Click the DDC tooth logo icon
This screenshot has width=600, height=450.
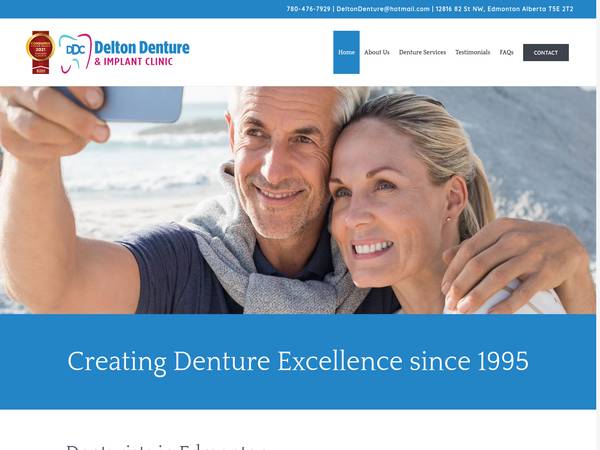point(75,53)
